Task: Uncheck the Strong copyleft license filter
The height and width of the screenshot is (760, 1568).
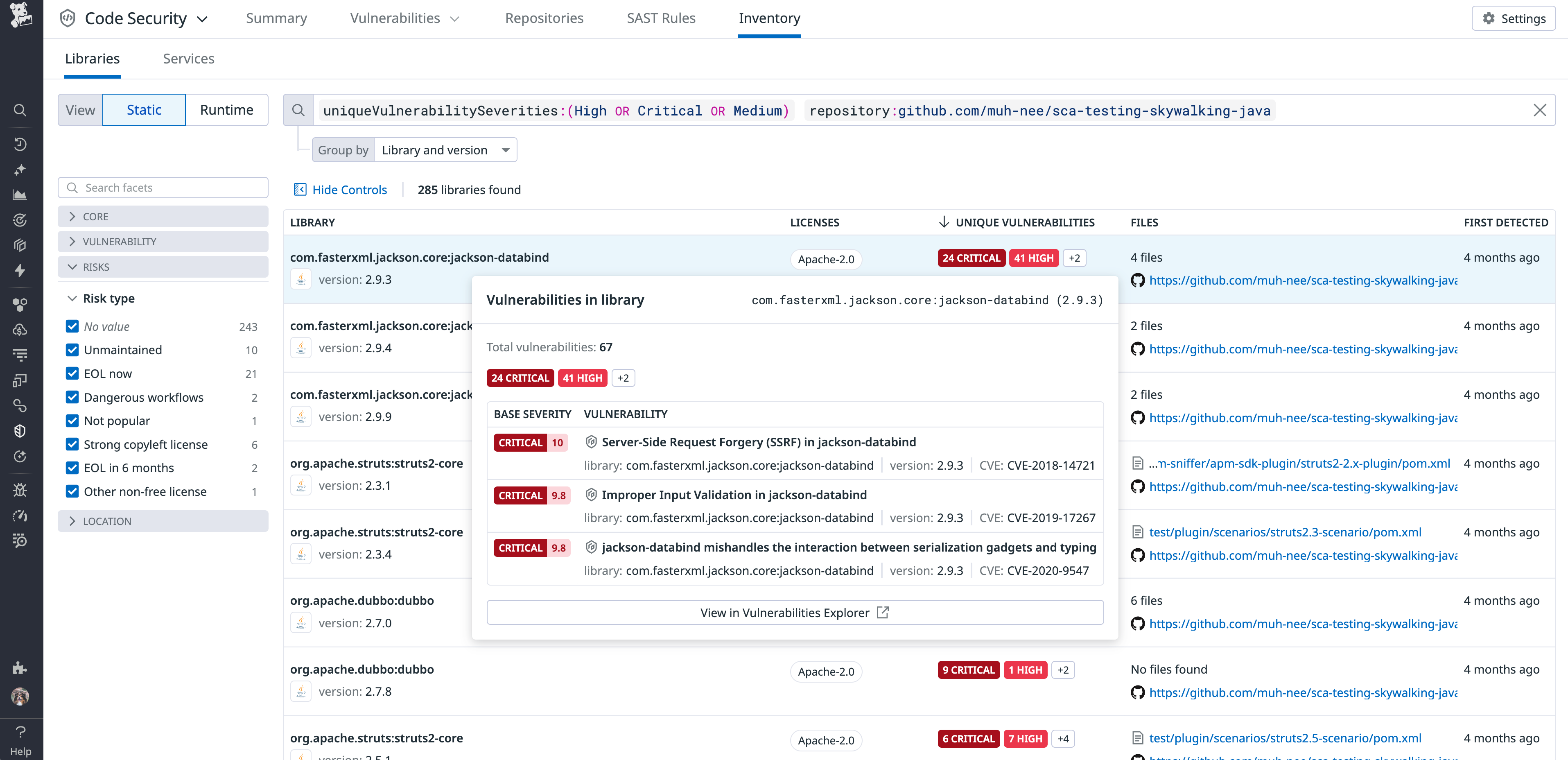Action: coord(72,444)
